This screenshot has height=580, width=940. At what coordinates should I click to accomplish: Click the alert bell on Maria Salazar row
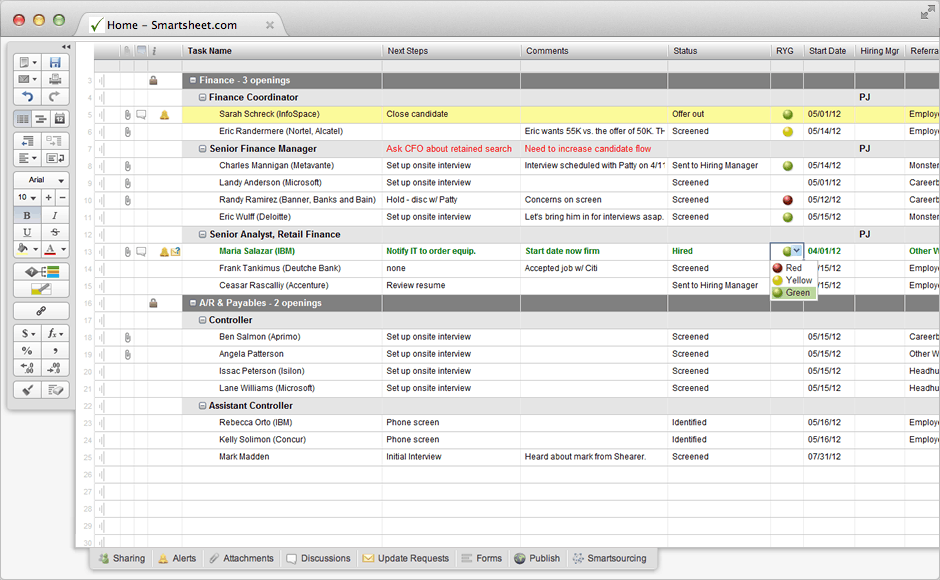(164, 252)
